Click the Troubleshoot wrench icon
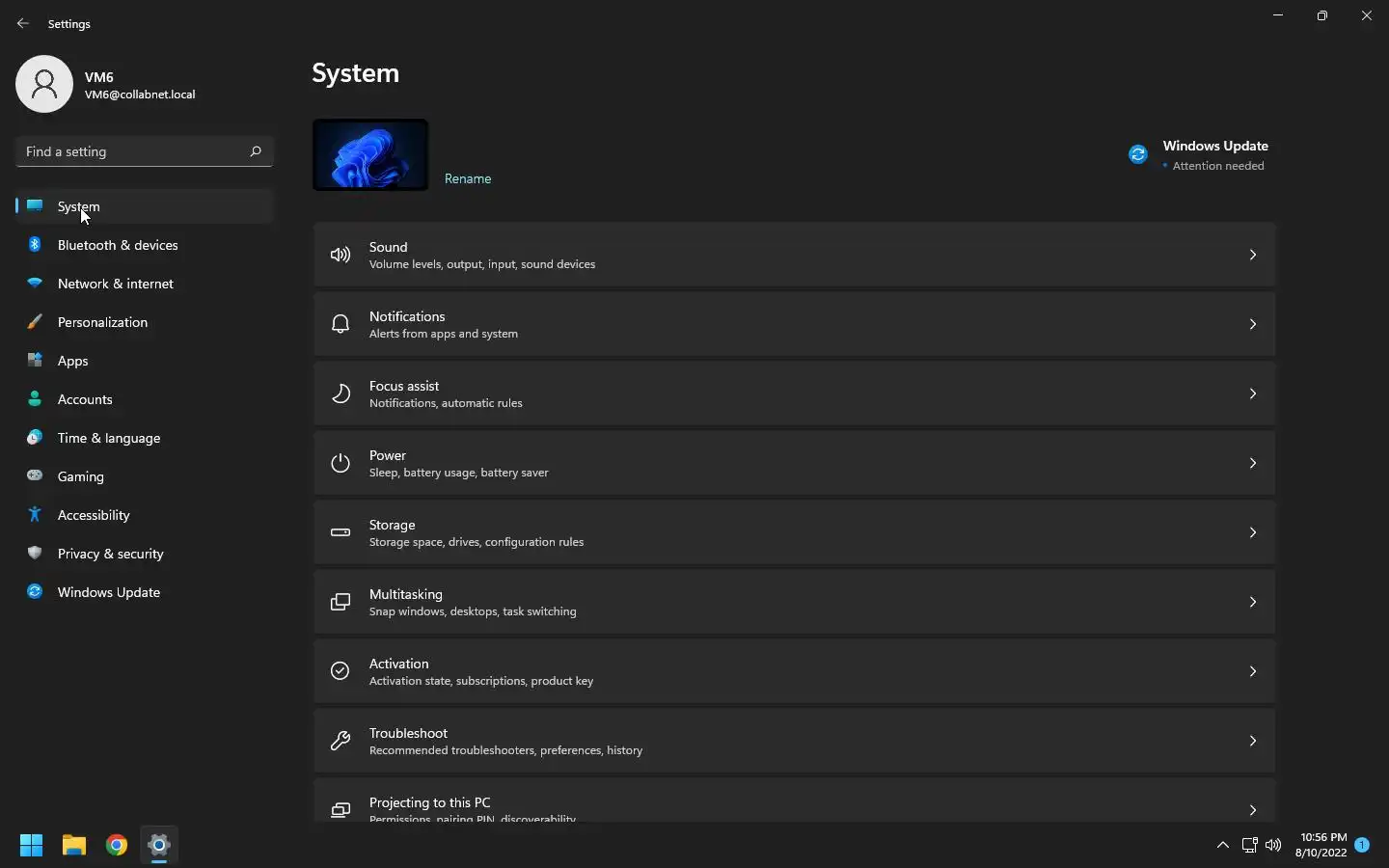This screenshot has width=1389, height=868. click(x=340, y=741)
